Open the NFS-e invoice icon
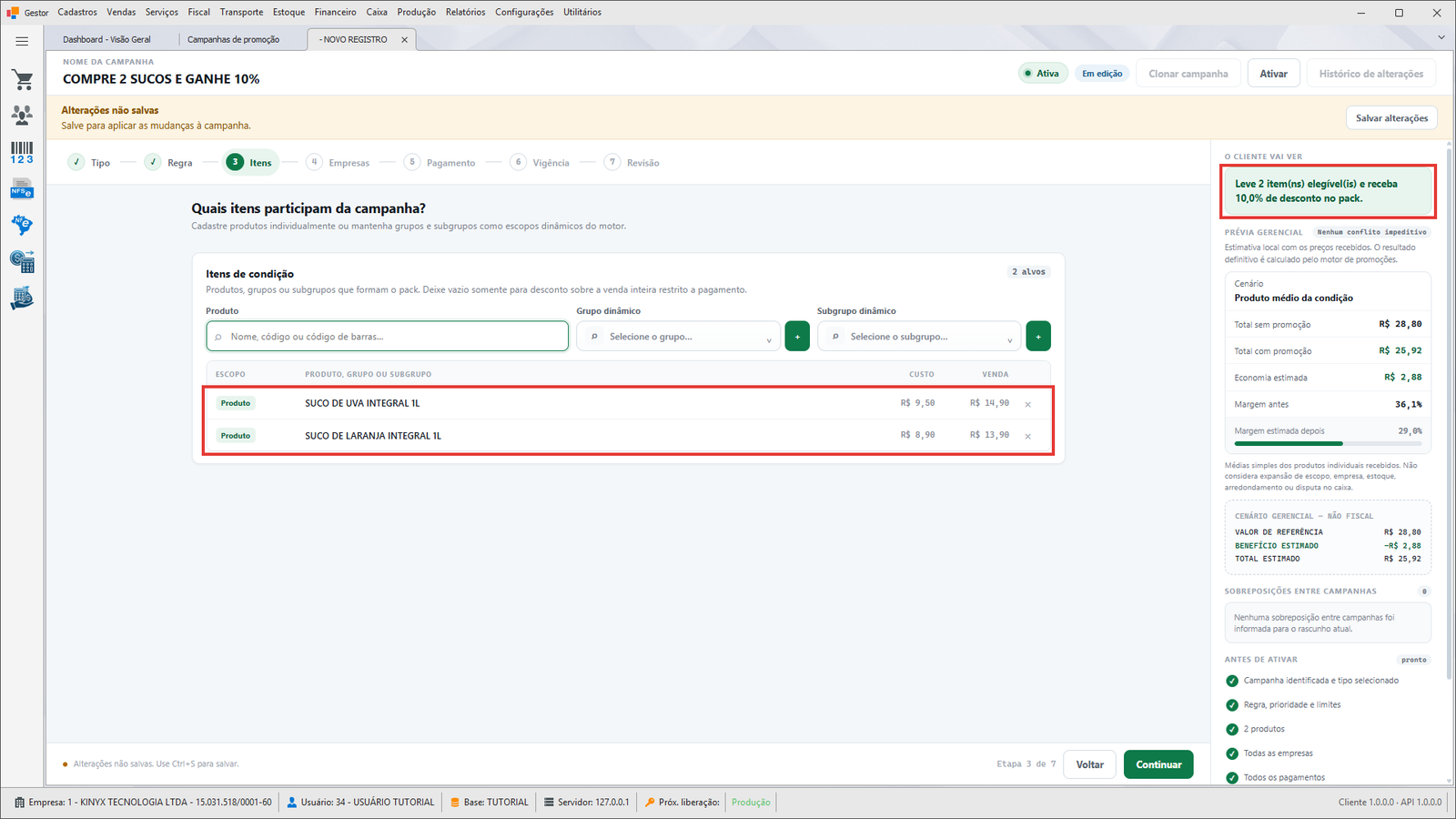This screenshot has height=819, width=1456. tap(22, 189)
